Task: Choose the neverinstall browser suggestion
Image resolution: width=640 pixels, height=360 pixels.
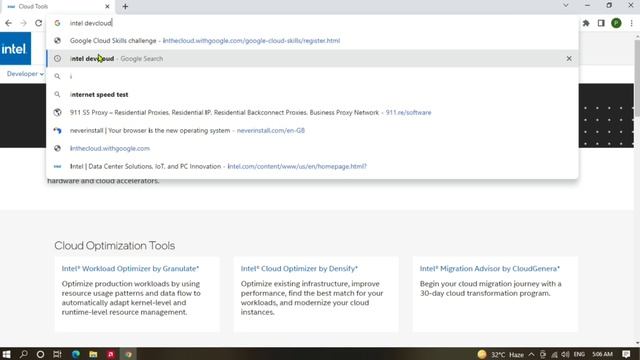Action: (x=312, y=131)
